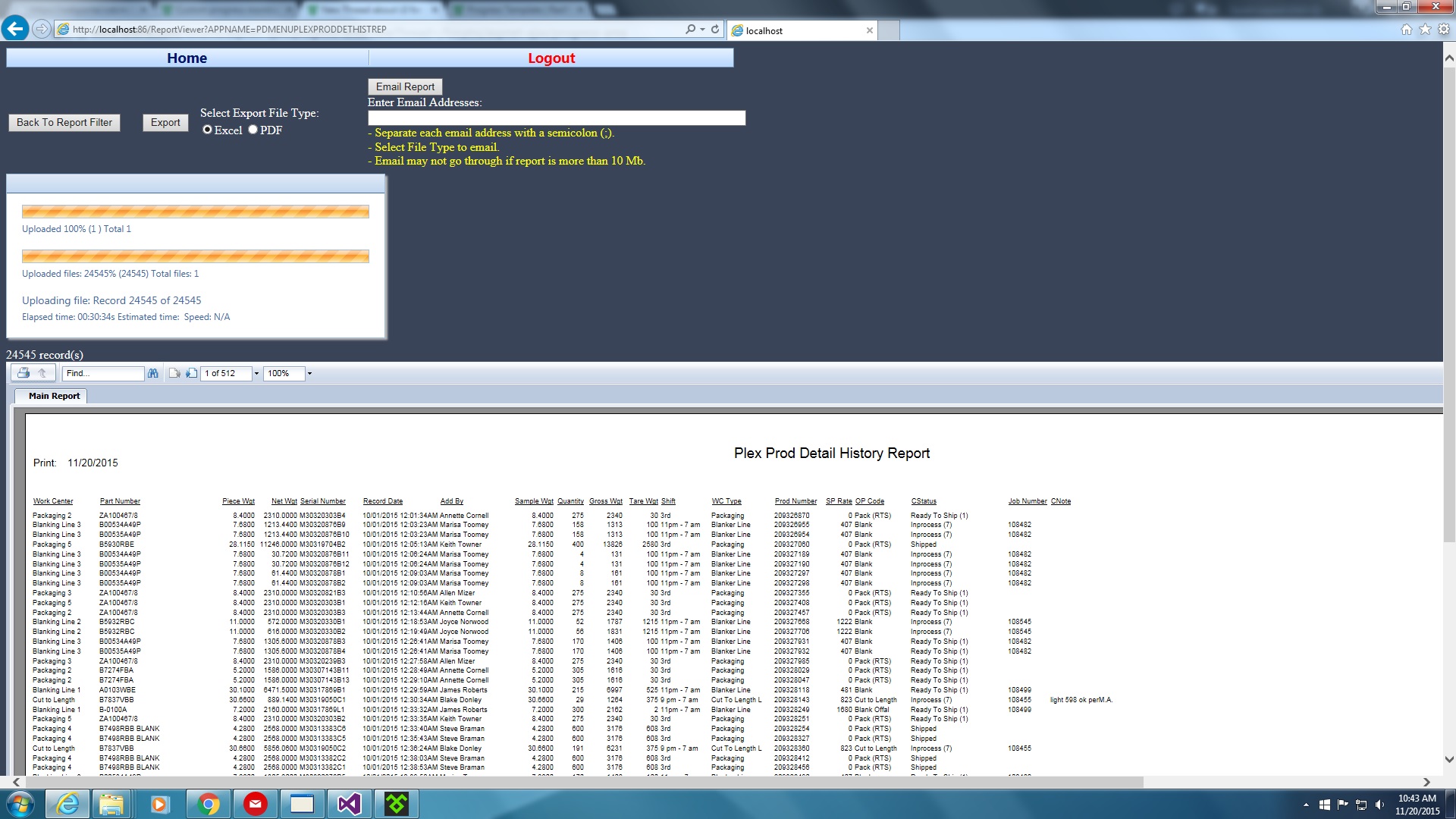
Task: Open the page number dropdown
Action: coord(256,373)
